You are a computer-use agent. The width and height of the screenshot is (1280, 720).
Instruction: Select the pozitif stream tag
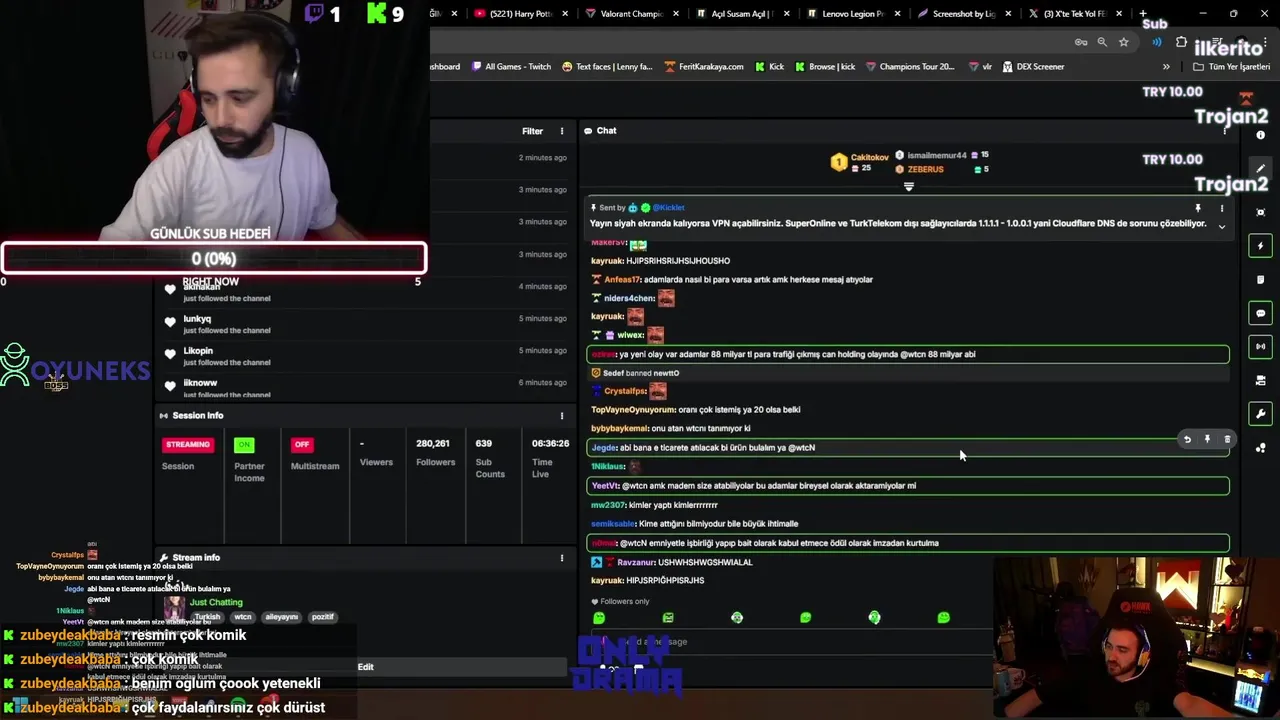tap(322, 617)
